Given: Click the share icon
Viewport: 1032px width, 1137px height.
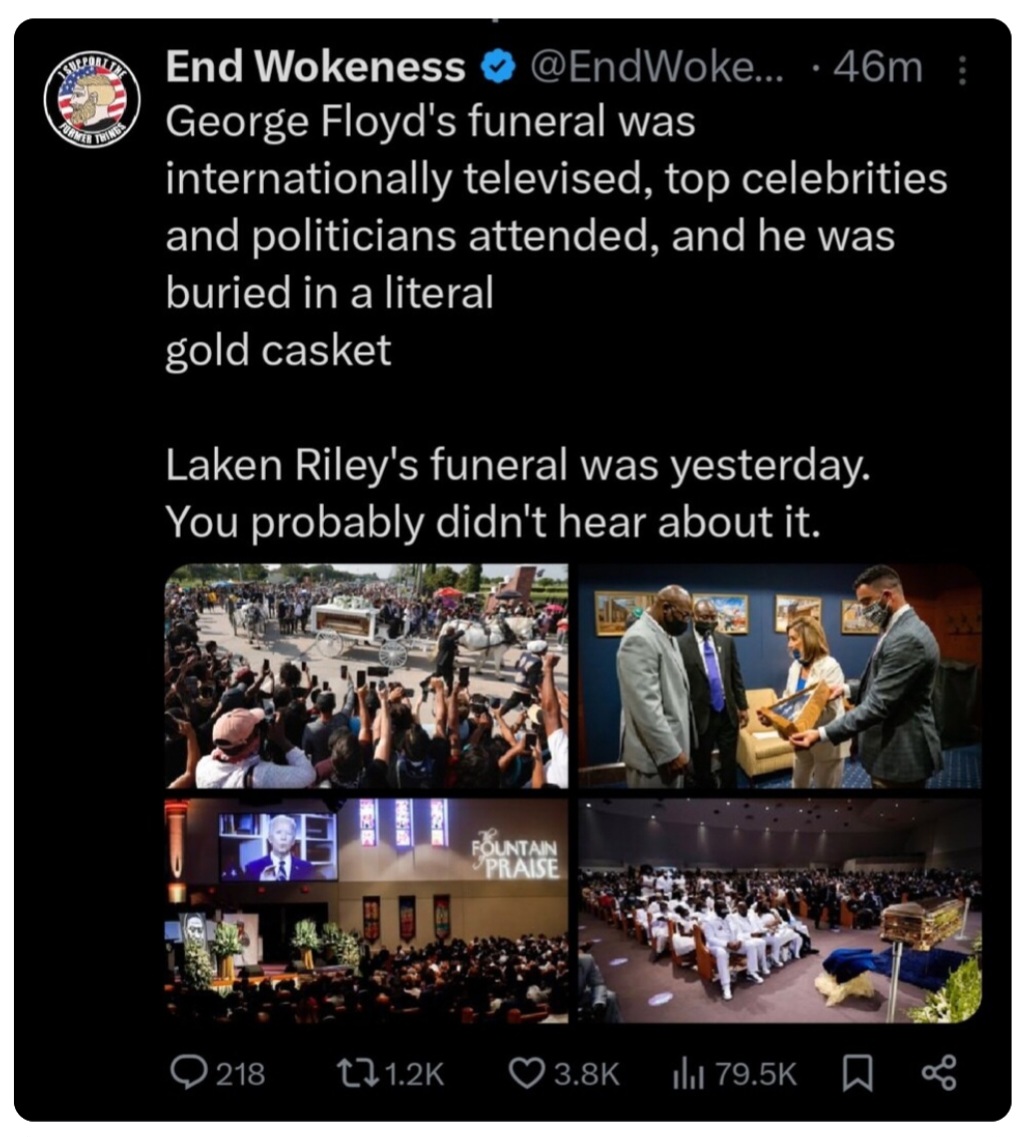Looking at the screenshot, I should click(938, 1073).
